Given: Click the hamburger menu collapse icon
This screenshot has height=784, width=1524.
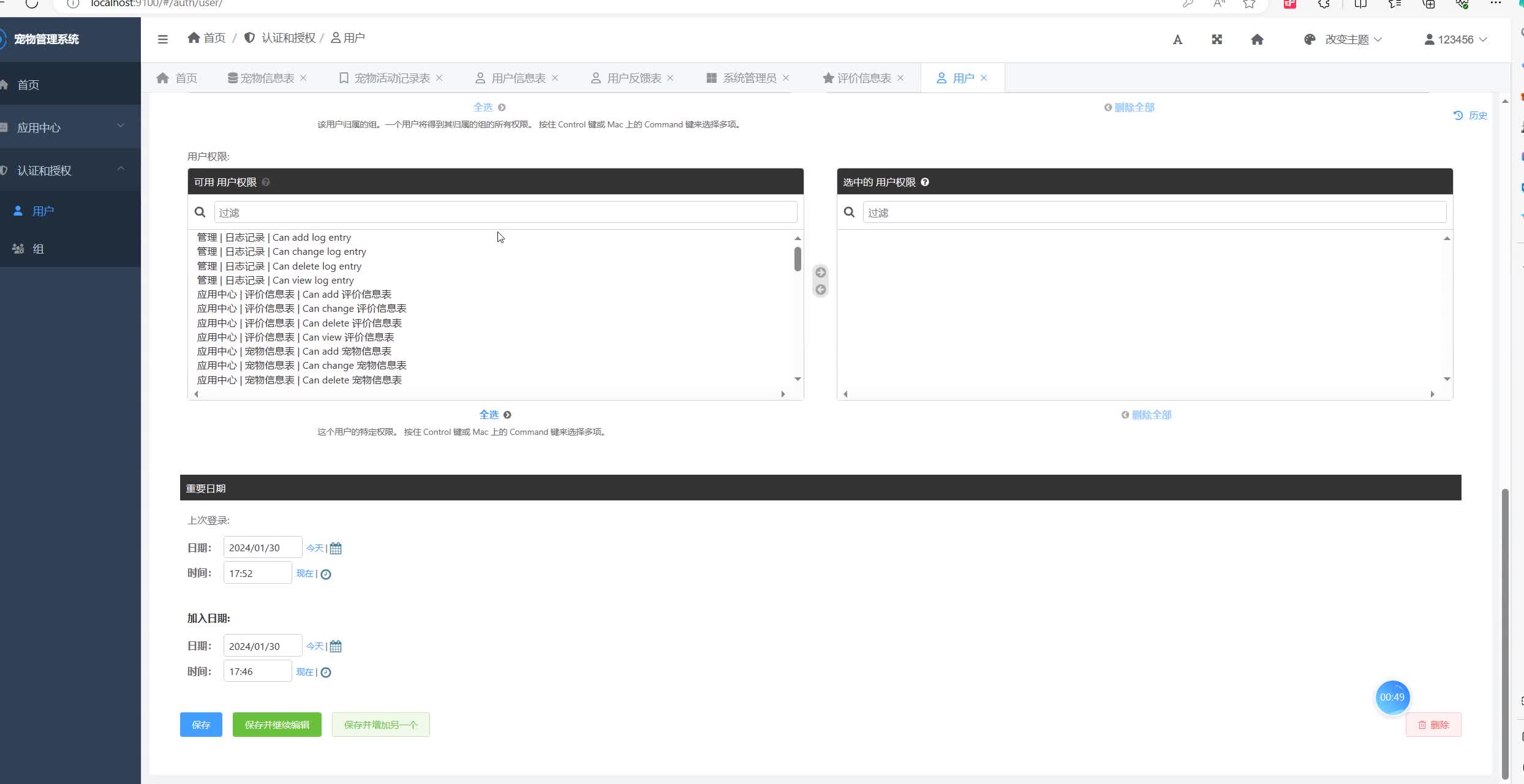Looking at the screenshot, I should [x=162, y=39].
